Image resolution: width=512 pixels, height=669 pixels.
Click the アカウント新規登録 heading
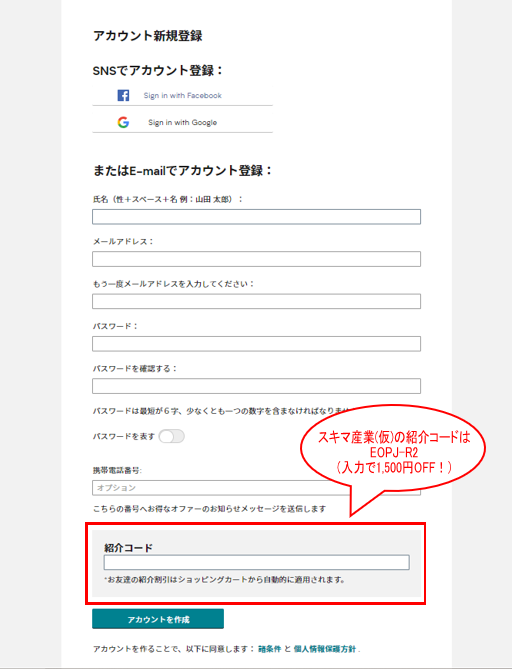click(x=148, y=36)
